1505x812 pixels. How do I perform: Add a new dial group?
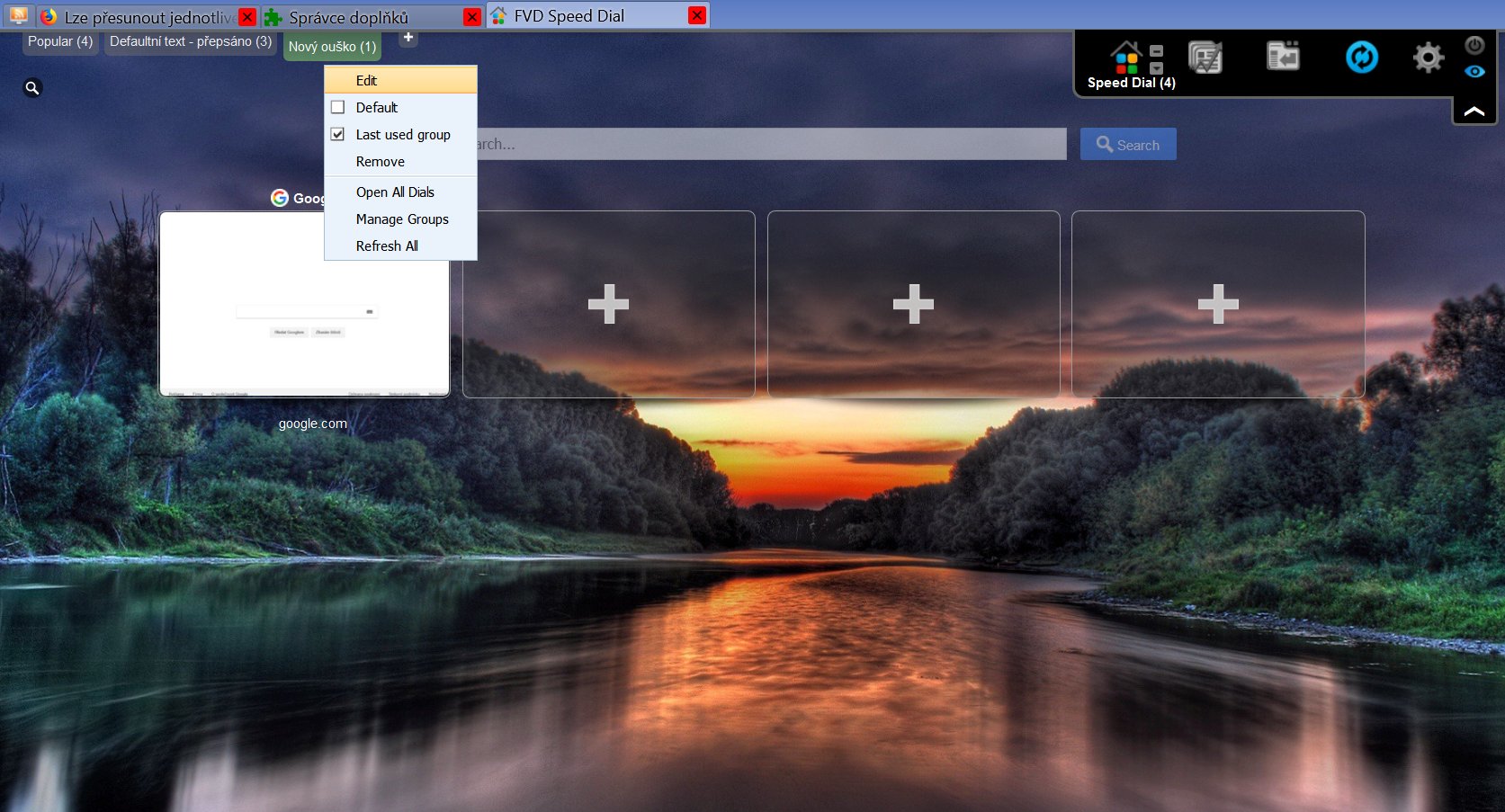click(408, 38)
